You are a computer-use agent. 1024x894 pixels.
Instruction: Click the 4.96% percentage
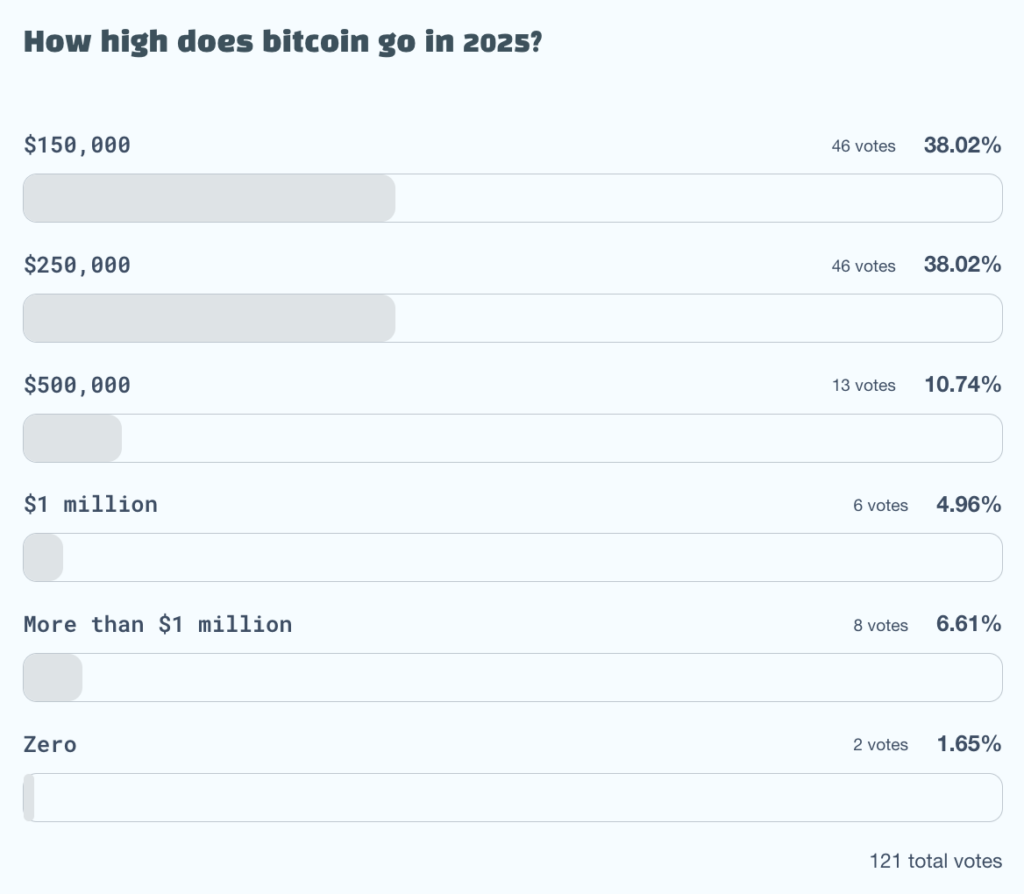(968, 504)
